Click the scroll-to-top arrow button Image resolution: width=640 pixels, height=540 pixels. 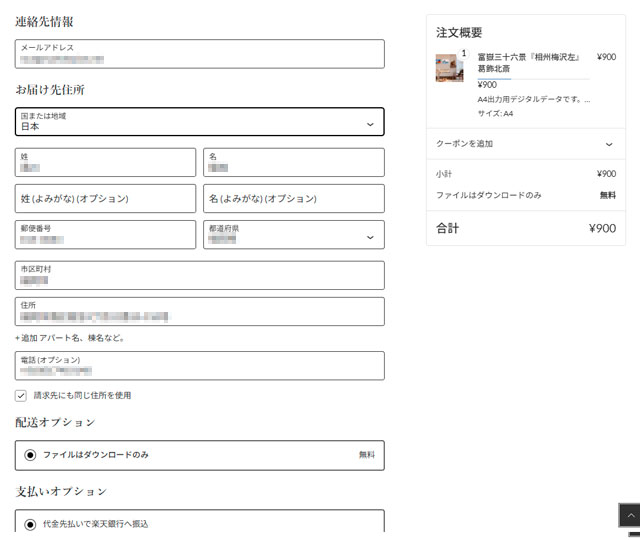coord(629,515)
